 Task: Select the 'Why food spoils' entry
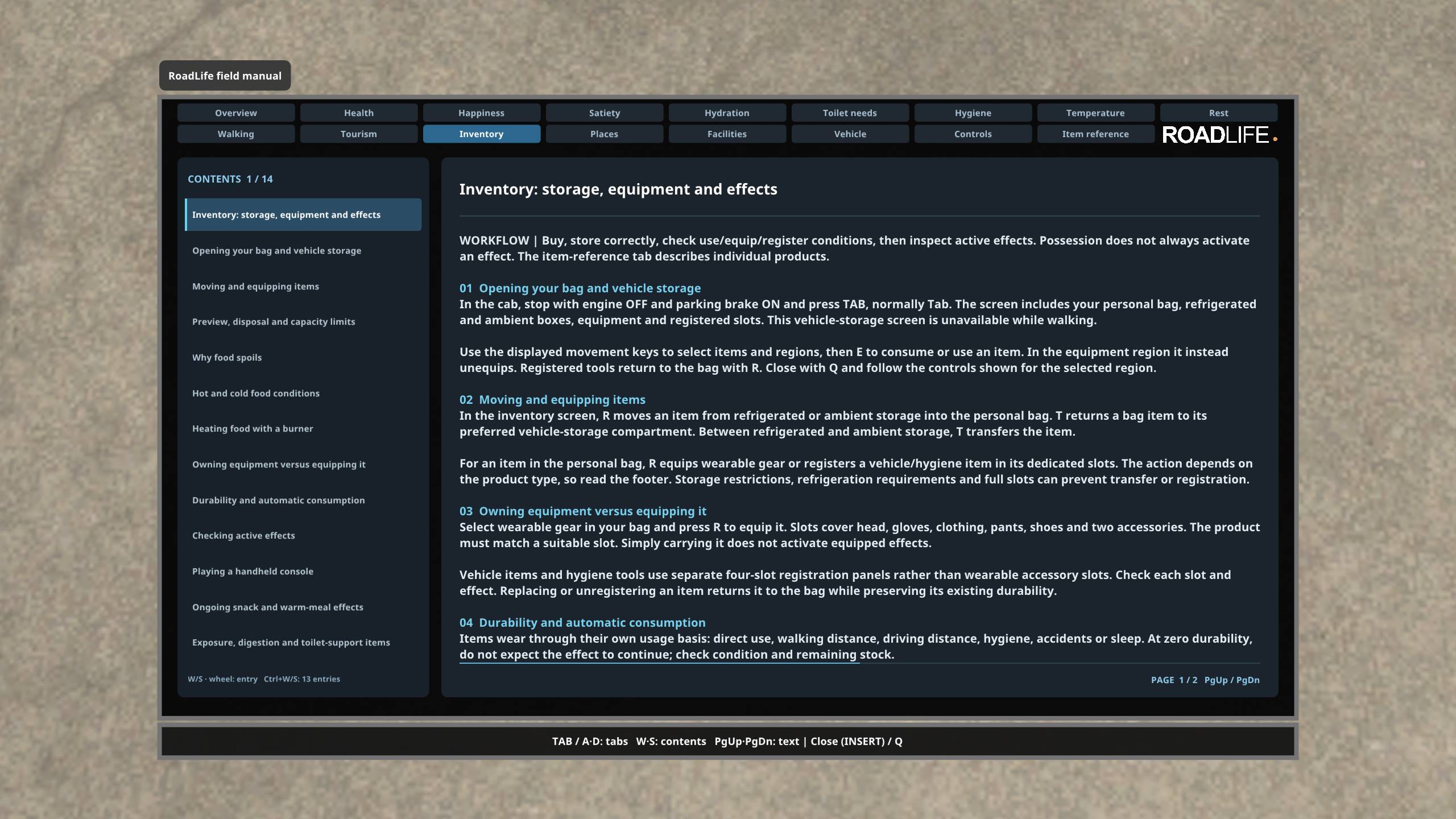click(x=303, y=357)
